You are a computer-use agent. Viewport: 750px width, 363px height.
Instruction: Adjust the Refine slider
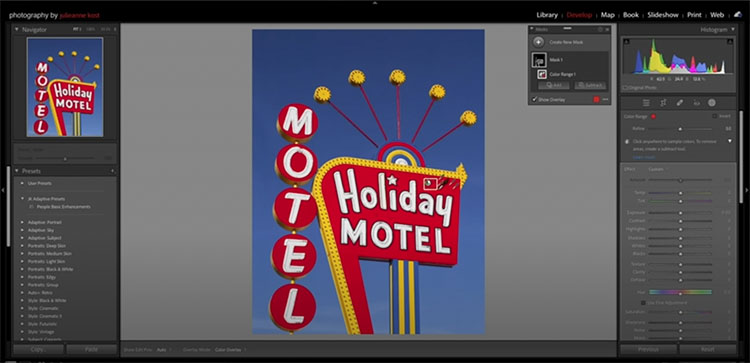[x=680, y=129]
